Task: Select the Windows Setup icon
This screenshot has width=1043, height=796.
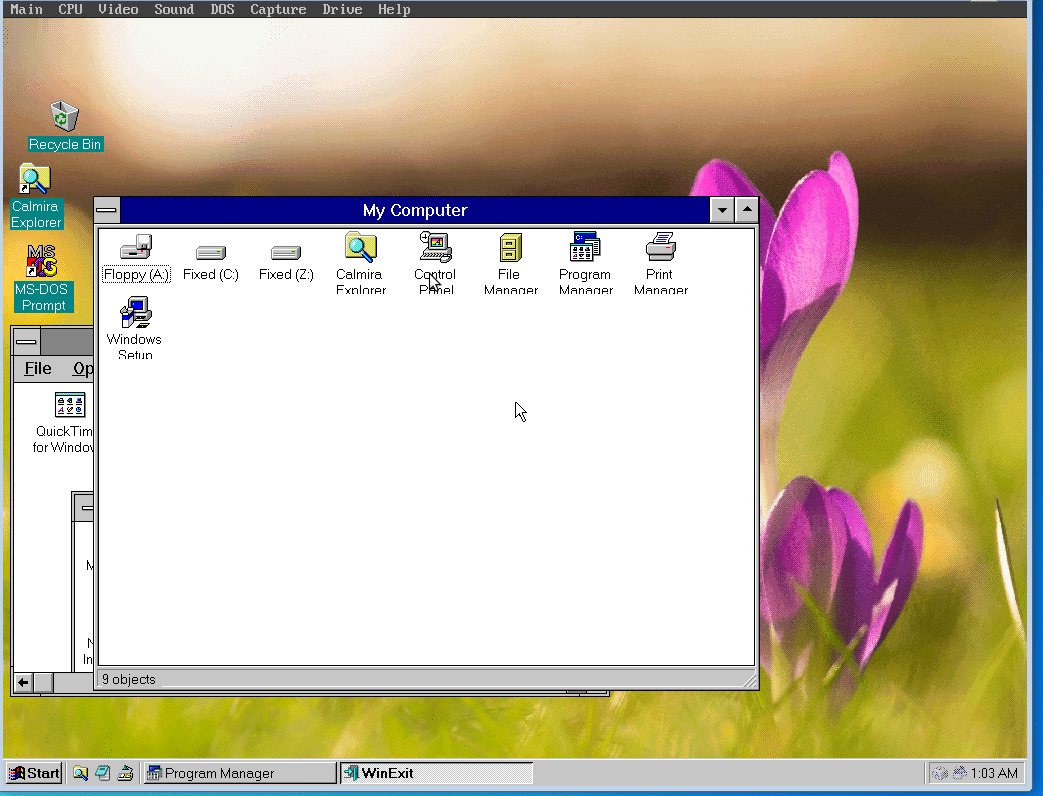Action: click(136, 312)
